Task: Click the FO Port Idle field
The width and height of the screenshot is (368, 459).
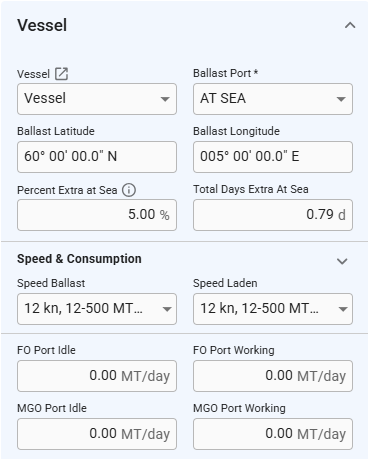Action: (x=97, y=376)
